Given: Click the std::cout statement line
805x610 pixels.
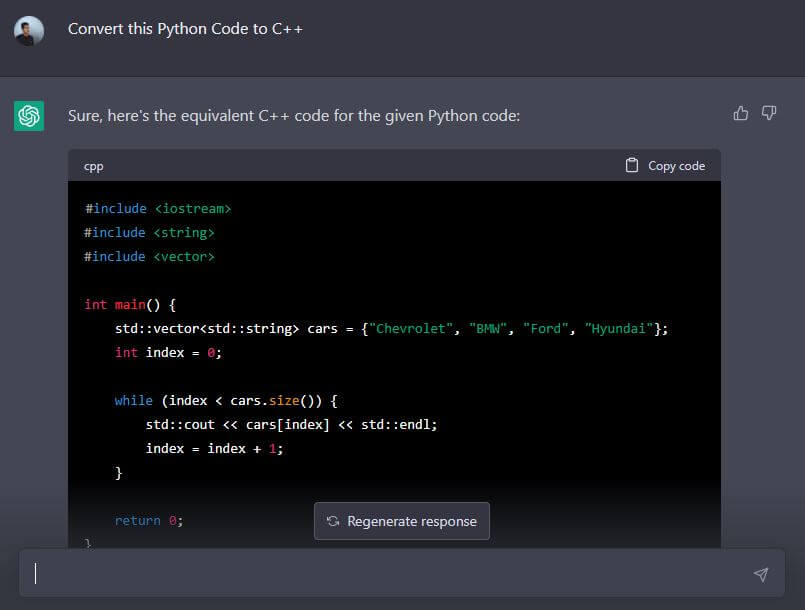Looking at the screenshot, I should point(291,424).
